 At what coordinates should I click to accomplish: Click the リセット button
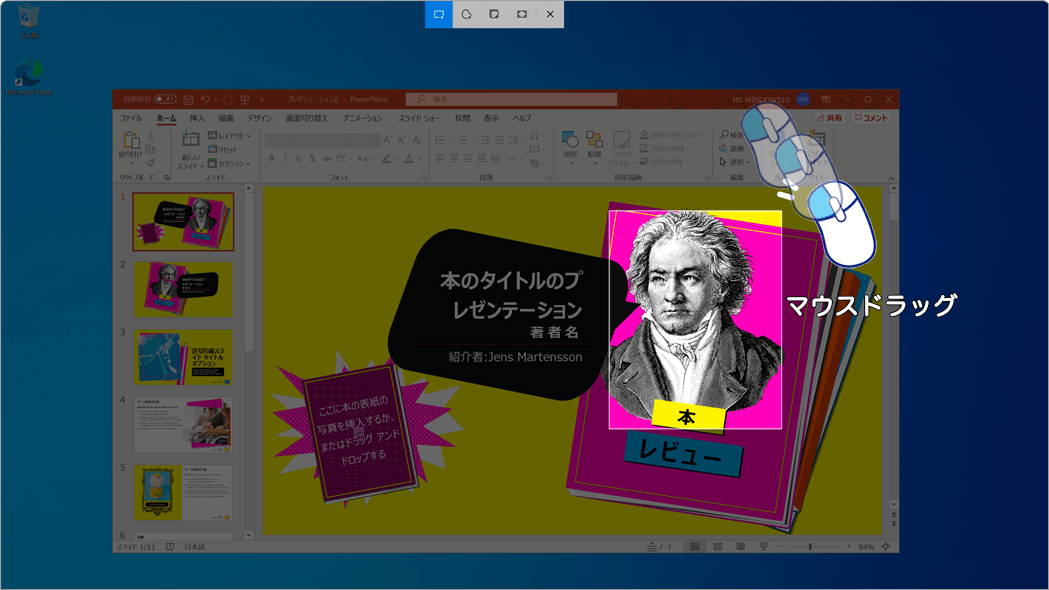tap(223, 150)
